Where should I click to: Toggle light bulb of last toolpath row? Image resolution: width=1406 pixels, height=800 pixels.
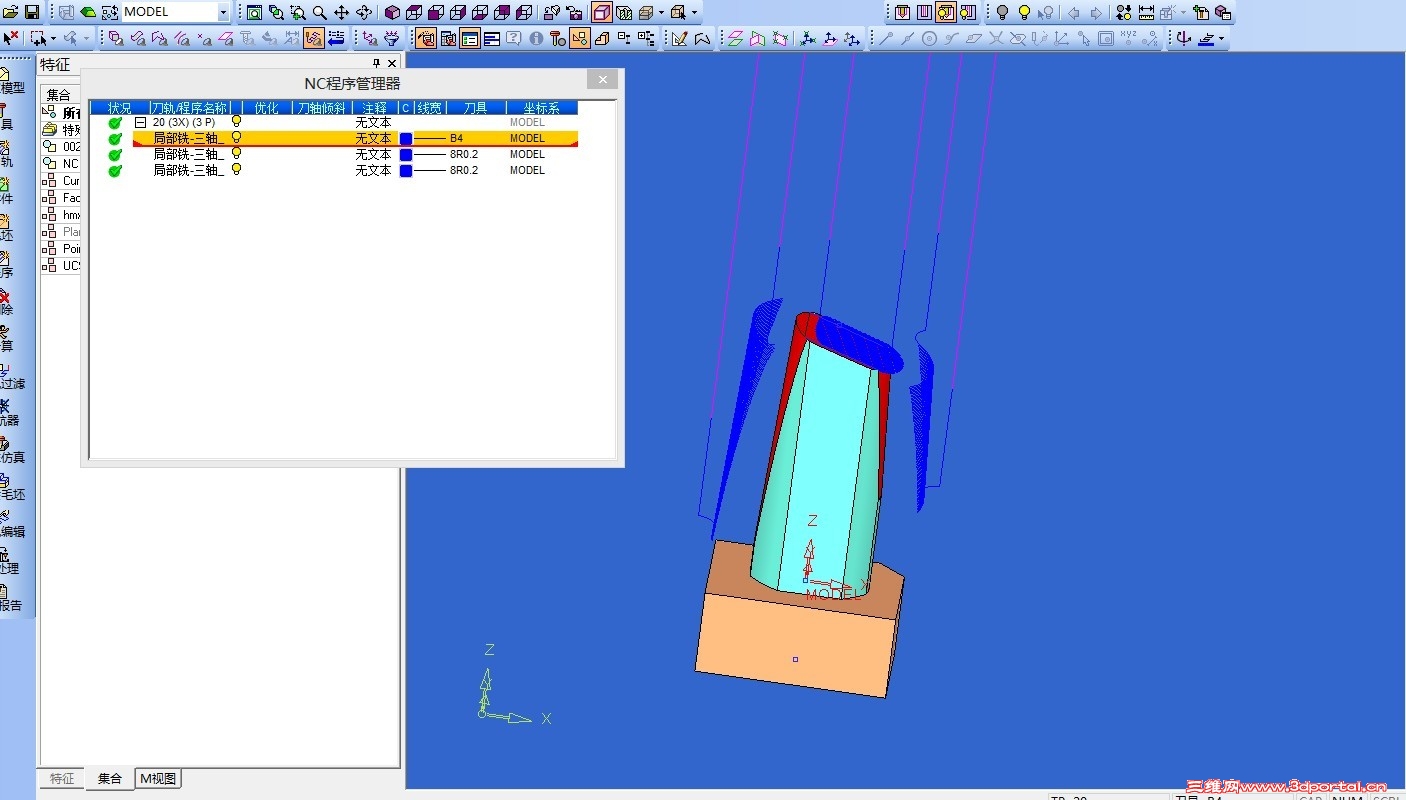pos(237,170)
